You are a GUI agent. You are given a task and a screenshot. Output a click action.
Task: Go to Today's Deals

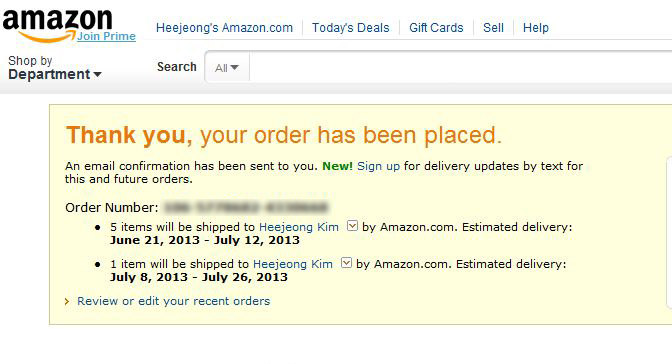point(351,28)
